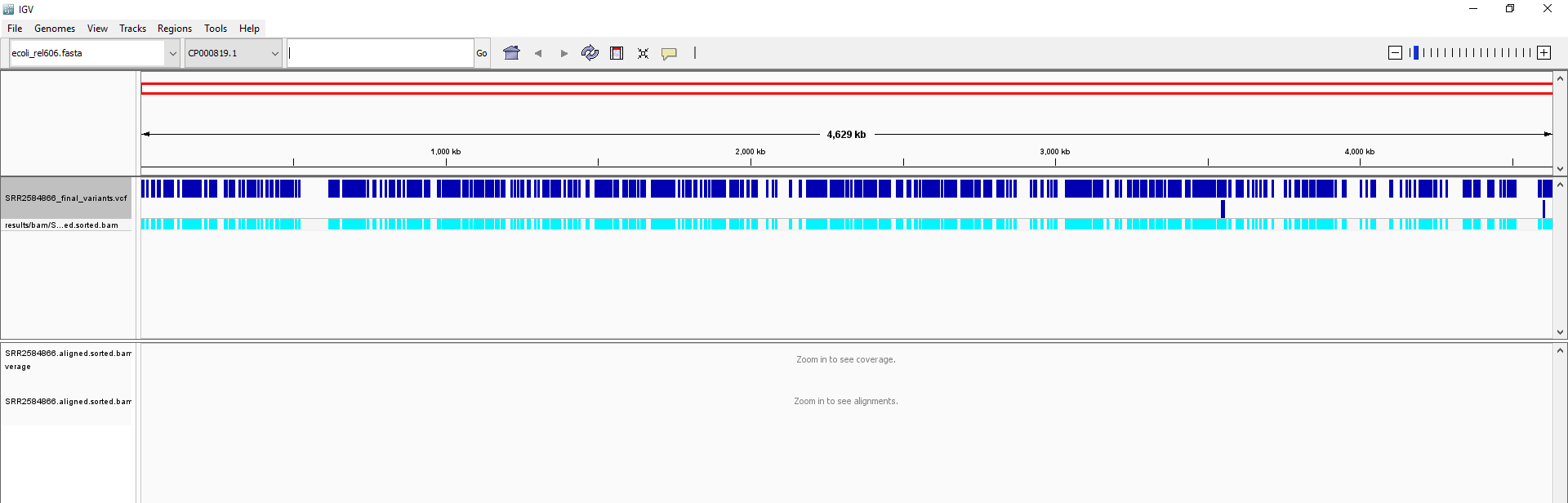Click the zoom out minus icon
Screen dimensions: 1568x503
[x=1395, y=53]
